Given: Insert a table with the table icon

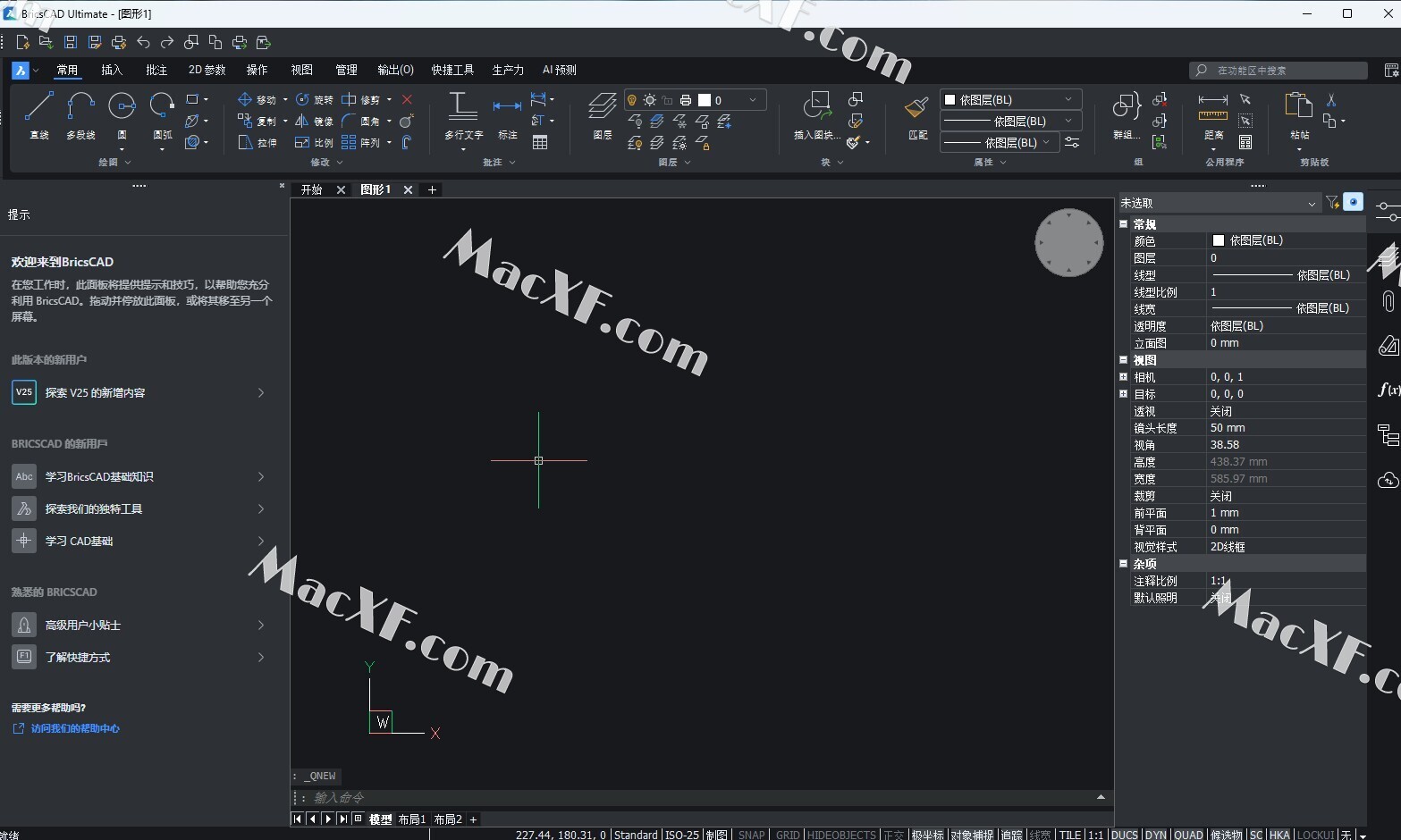Looking at the screenshot, I should (x=540, y=142).
